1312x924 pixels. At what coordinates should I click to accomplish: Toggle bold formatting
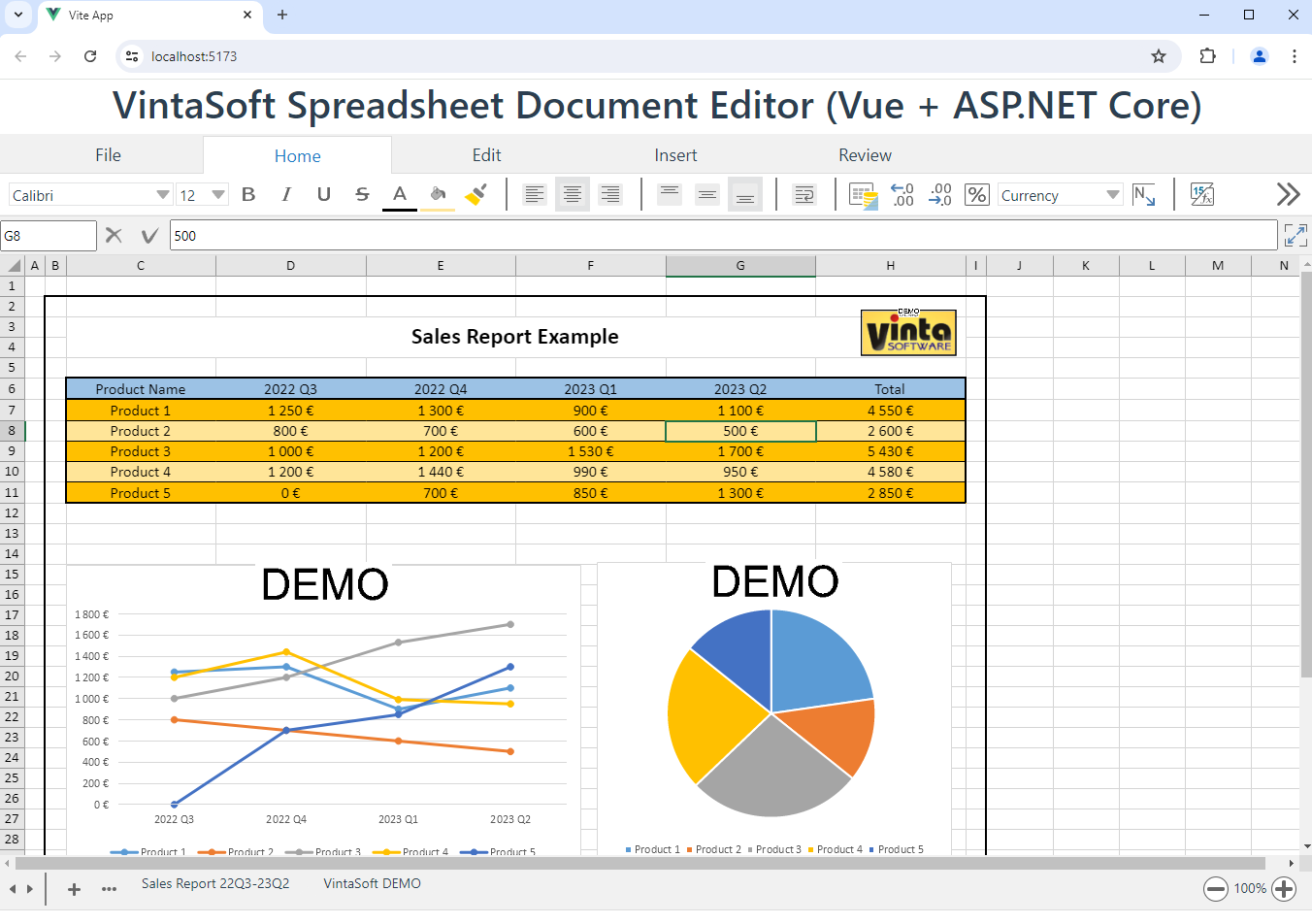[248, 195]
